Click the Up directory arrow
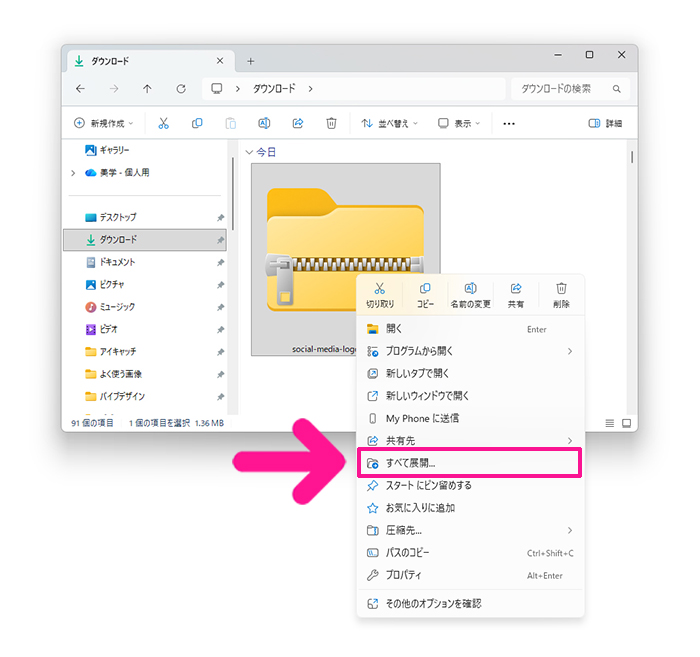Image resolution: width=700 pixels, height=657 pixels. (x=147, y=89)
